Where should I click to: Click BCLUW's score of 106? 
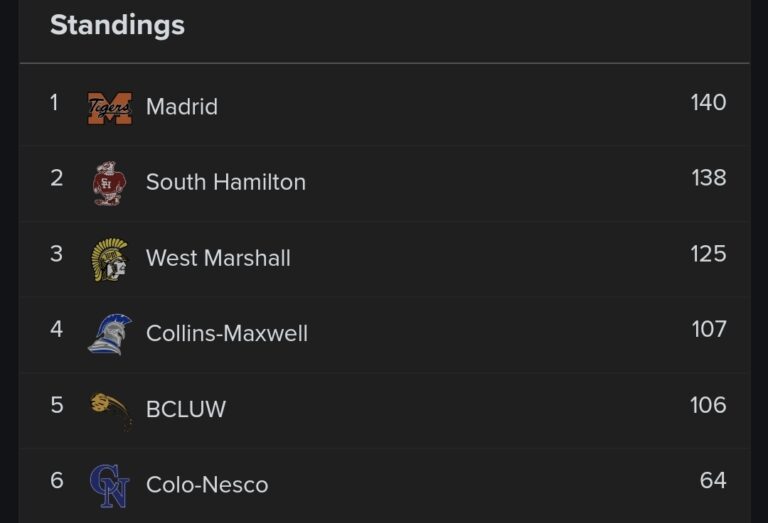point(708,405)
